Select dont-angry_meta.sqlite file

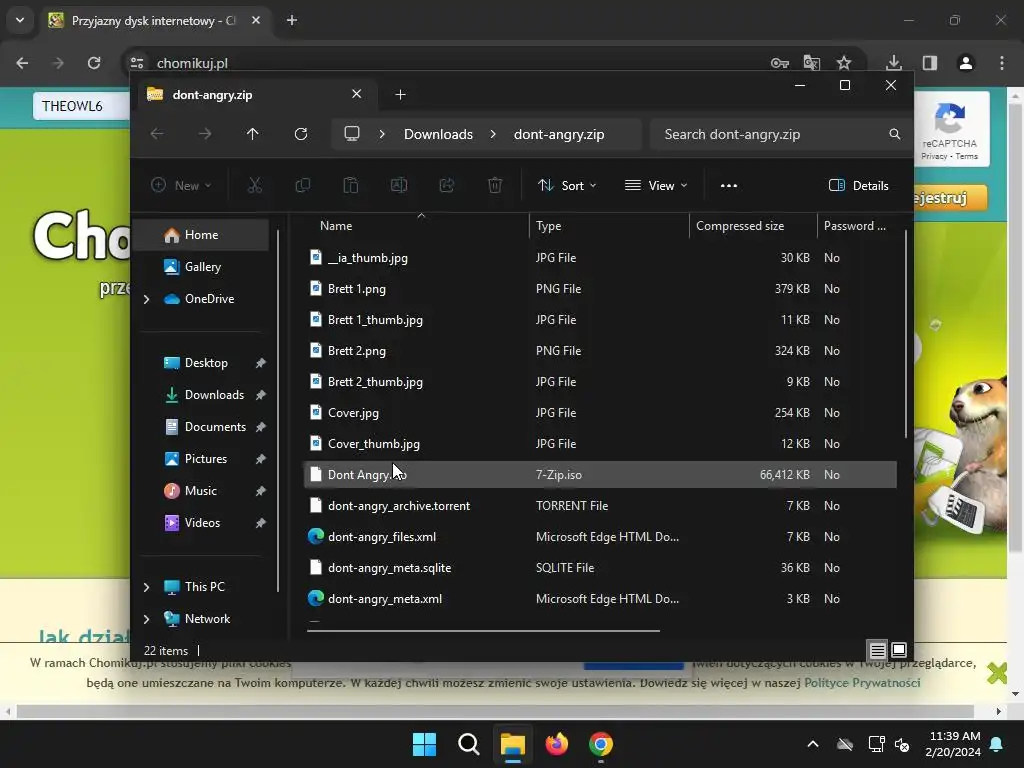click(x=600, y=568)
